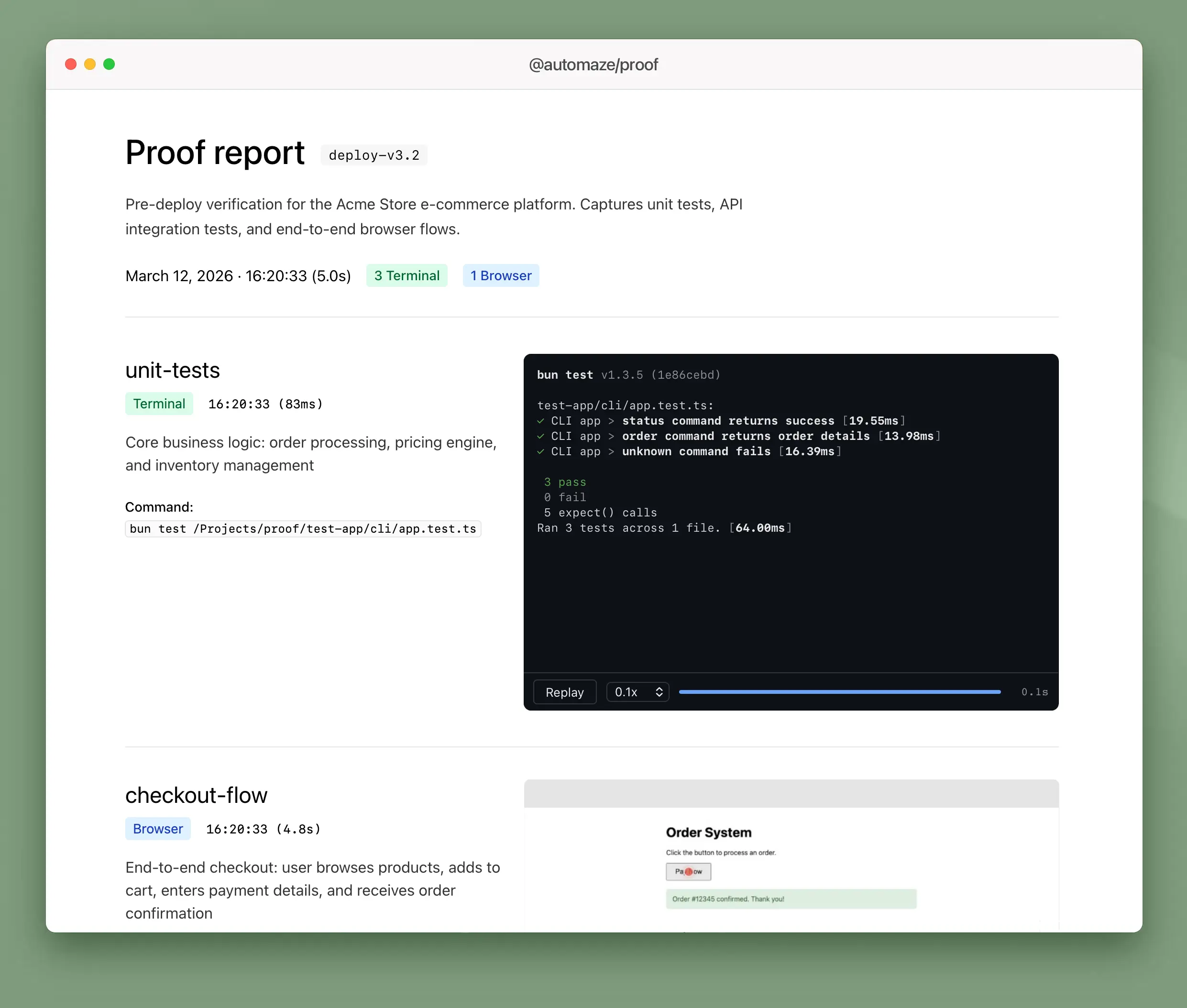1187x1008 pixels.
Task: Click the deploy-v3.2 tag label
Action: [374, 155]
